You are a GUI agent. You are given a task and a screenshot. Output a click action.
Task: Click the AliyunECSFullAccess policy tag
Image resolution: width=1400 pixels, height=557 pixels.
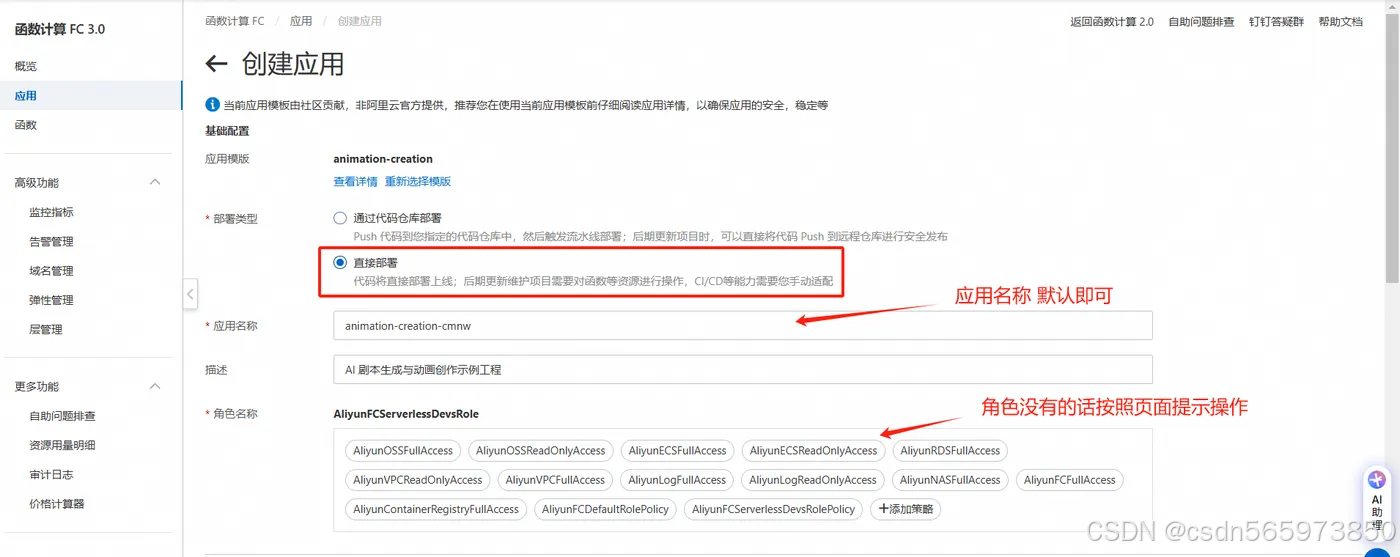click(x=678, y=450)
